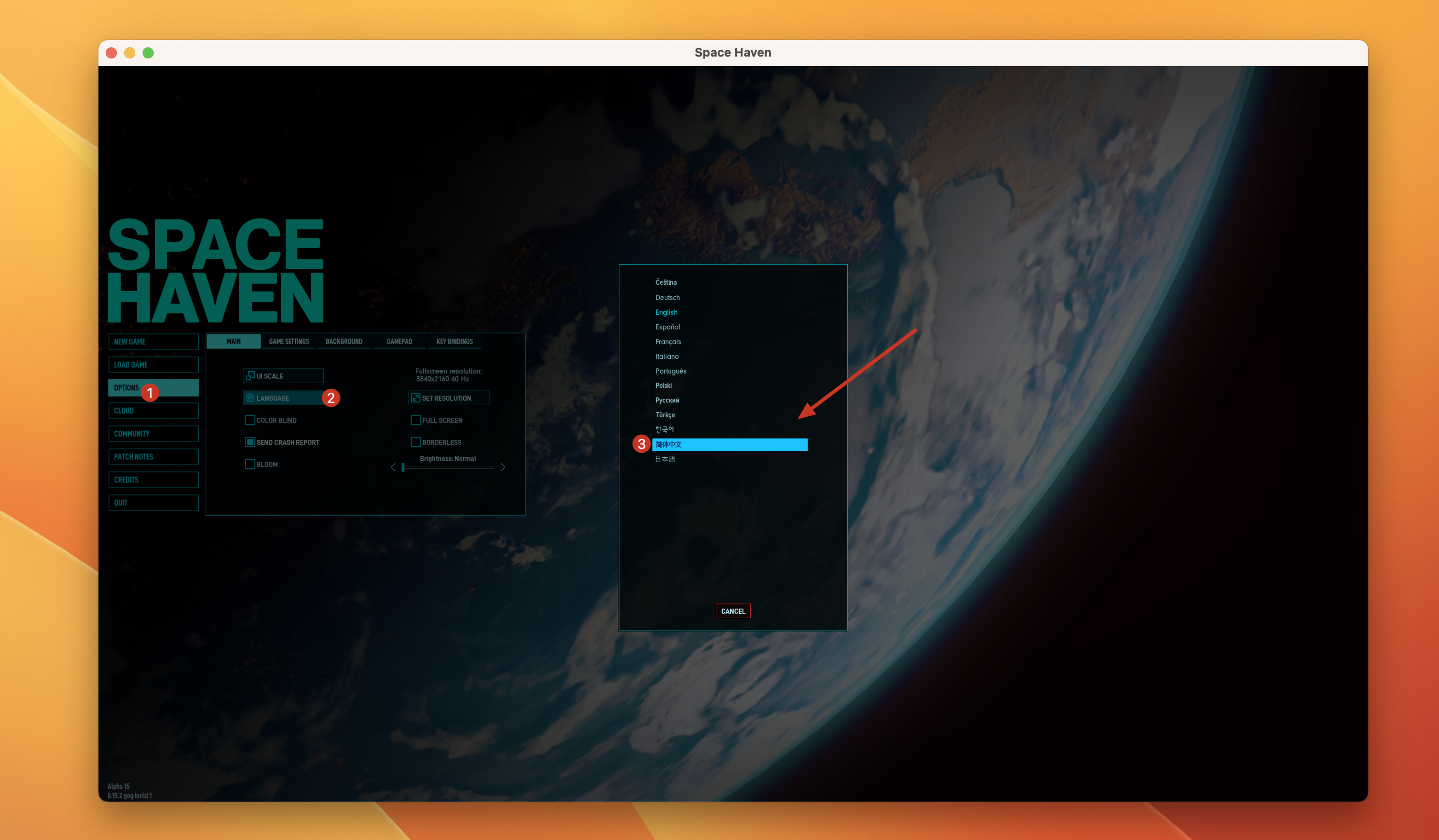Increase brightness with the right arrow

502,467
